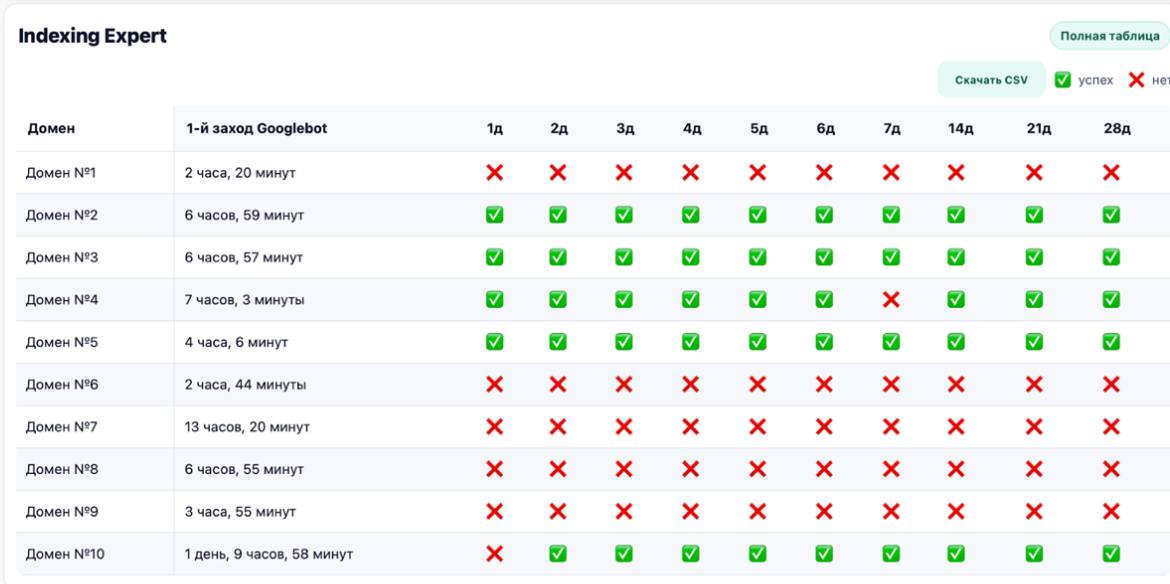Select the Домен №6 row label
This screenshot has width=1170, height=584.
click(x=62, y=385)
